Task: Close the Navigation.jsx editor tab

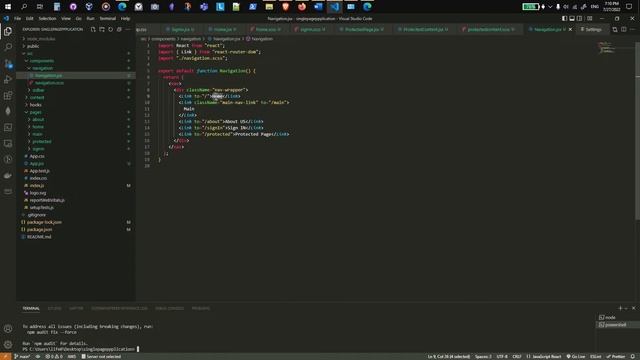Action: point(570,29)
